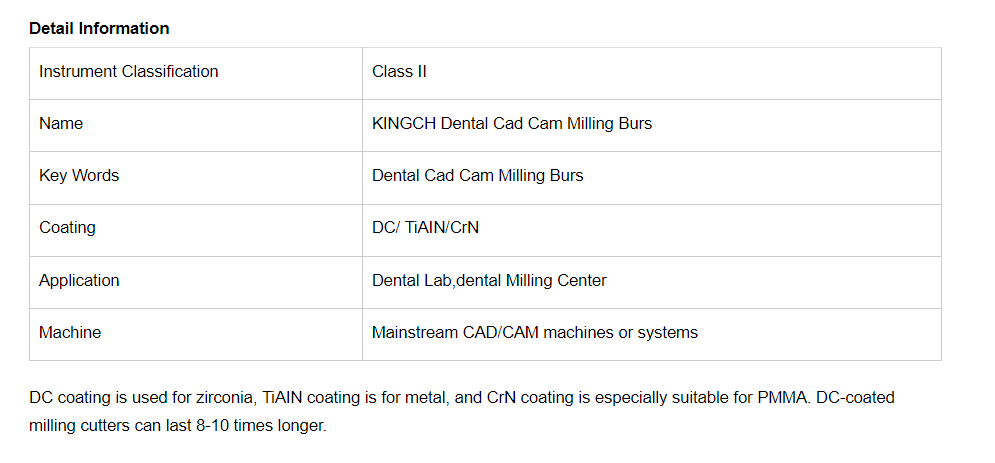Screen dimensions: 995x463
Task: Select the KINGCH Dental Cad Cam Milling Burs text
Action: coord(511,124)
